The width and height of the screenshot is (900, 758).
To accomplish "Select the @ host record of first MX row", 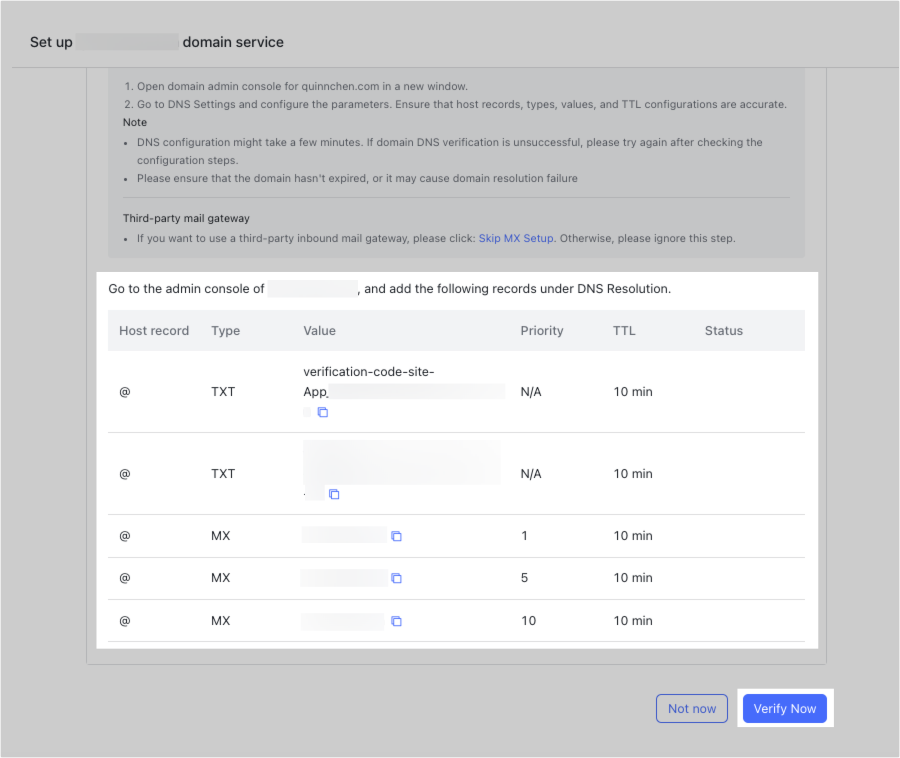I will (123, 536).
